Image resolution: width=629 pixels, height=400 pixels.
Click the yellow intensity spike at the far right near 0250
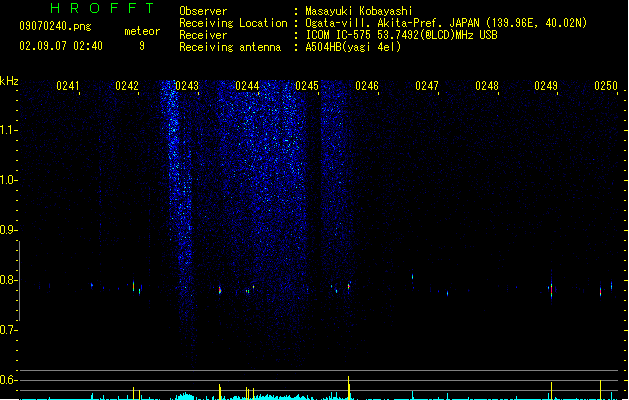pos(601,390)
